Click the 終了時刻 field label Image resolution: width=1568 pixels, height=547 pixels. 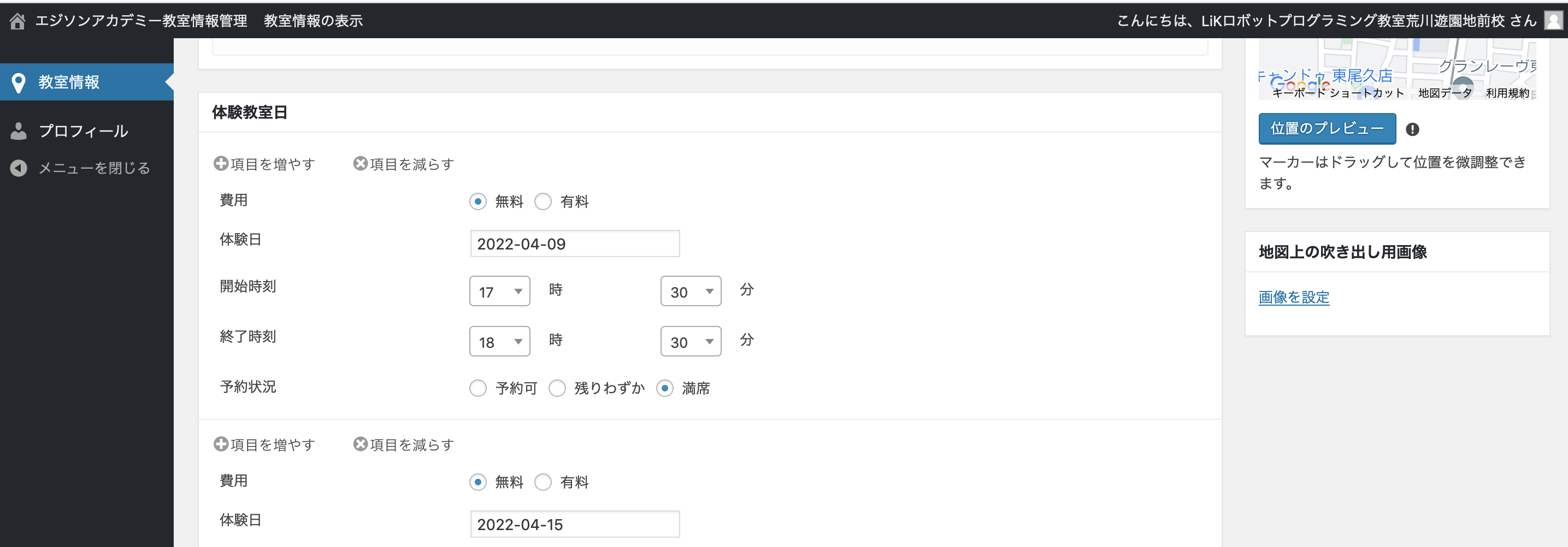coord(247,337)
